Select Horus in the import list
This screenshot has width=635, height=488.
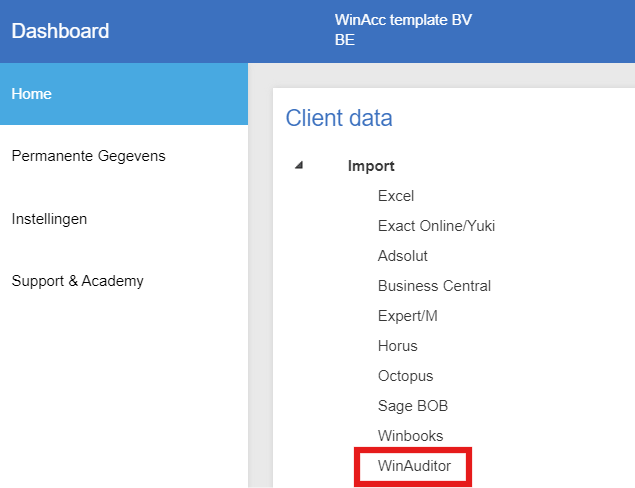tap(397, 346)
